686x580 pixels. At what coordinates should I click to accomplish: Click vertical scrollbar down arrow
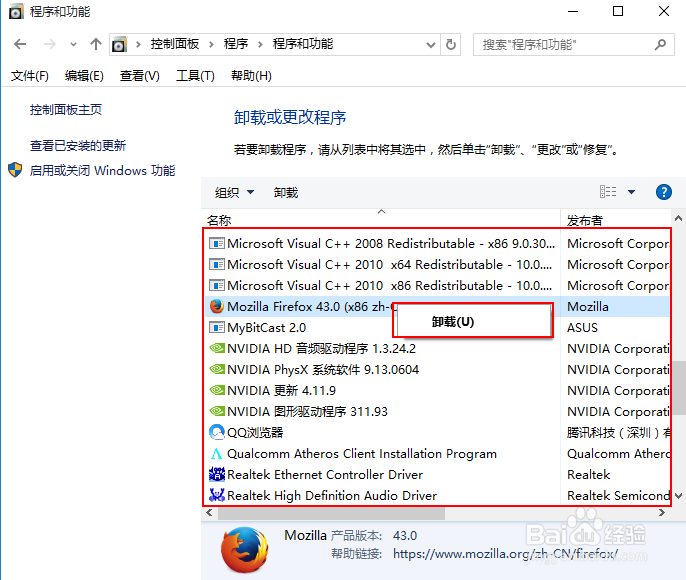coord(678,496)
